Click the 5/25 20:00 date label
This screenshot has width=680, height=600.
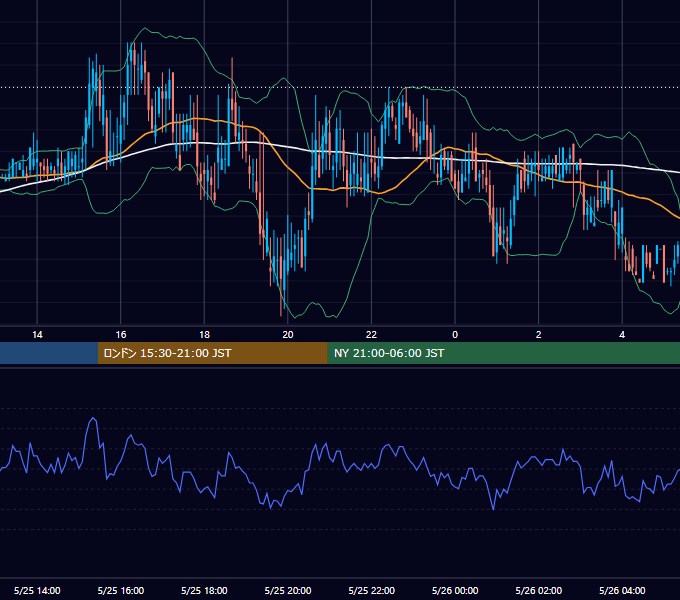(288, 590)
